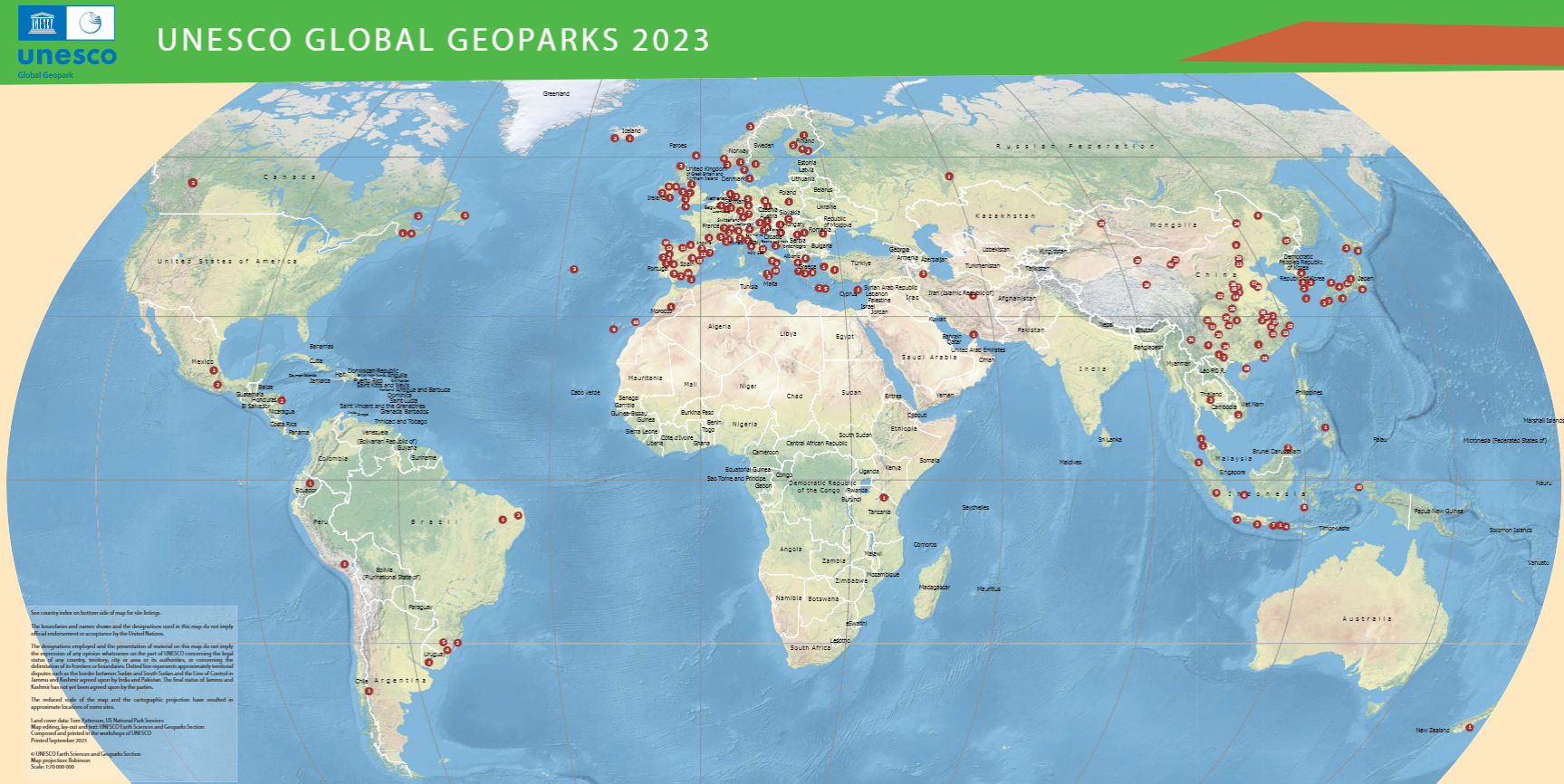The width and height of the screenshot is (1564, 784).
Task: Click the 'Angola' country label
Action: point(791,549)
